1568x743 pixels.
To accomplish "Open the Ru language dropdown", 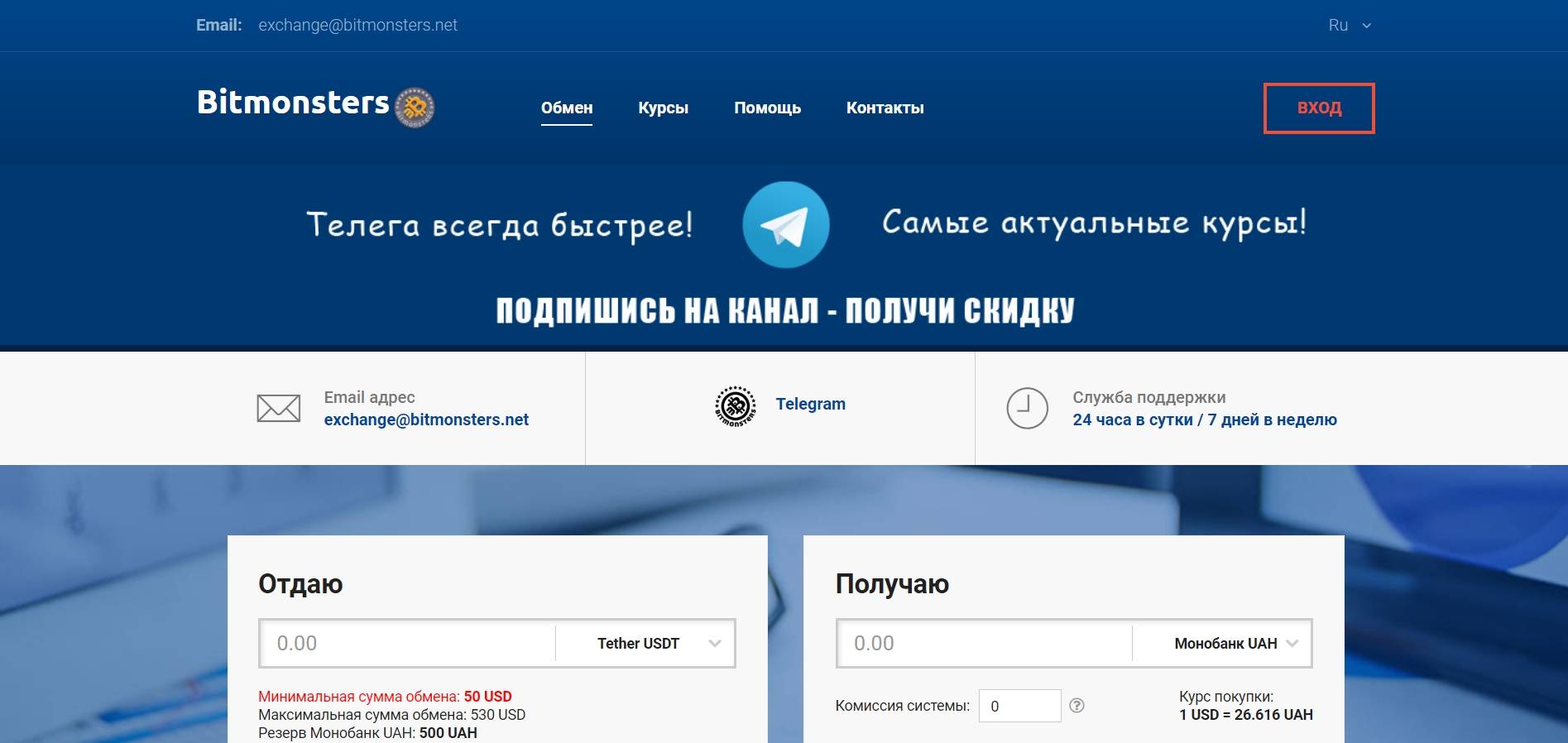I will pos(1350,26).
